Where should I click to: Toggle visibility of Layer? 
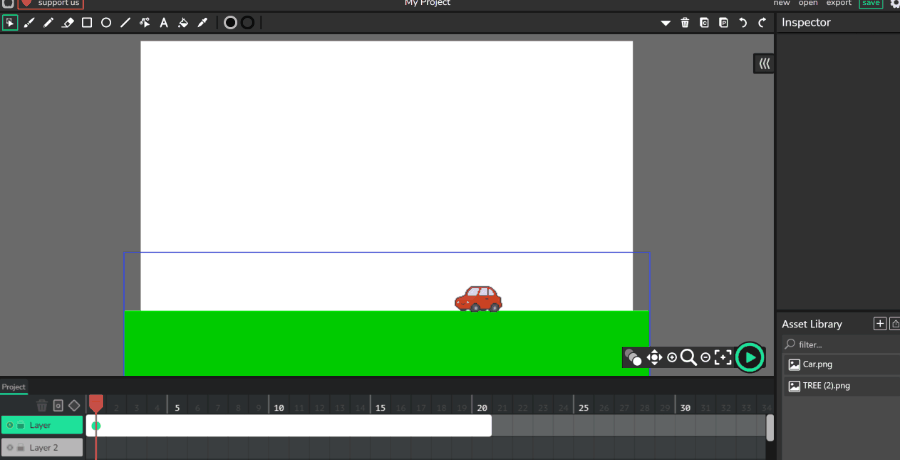10,426
